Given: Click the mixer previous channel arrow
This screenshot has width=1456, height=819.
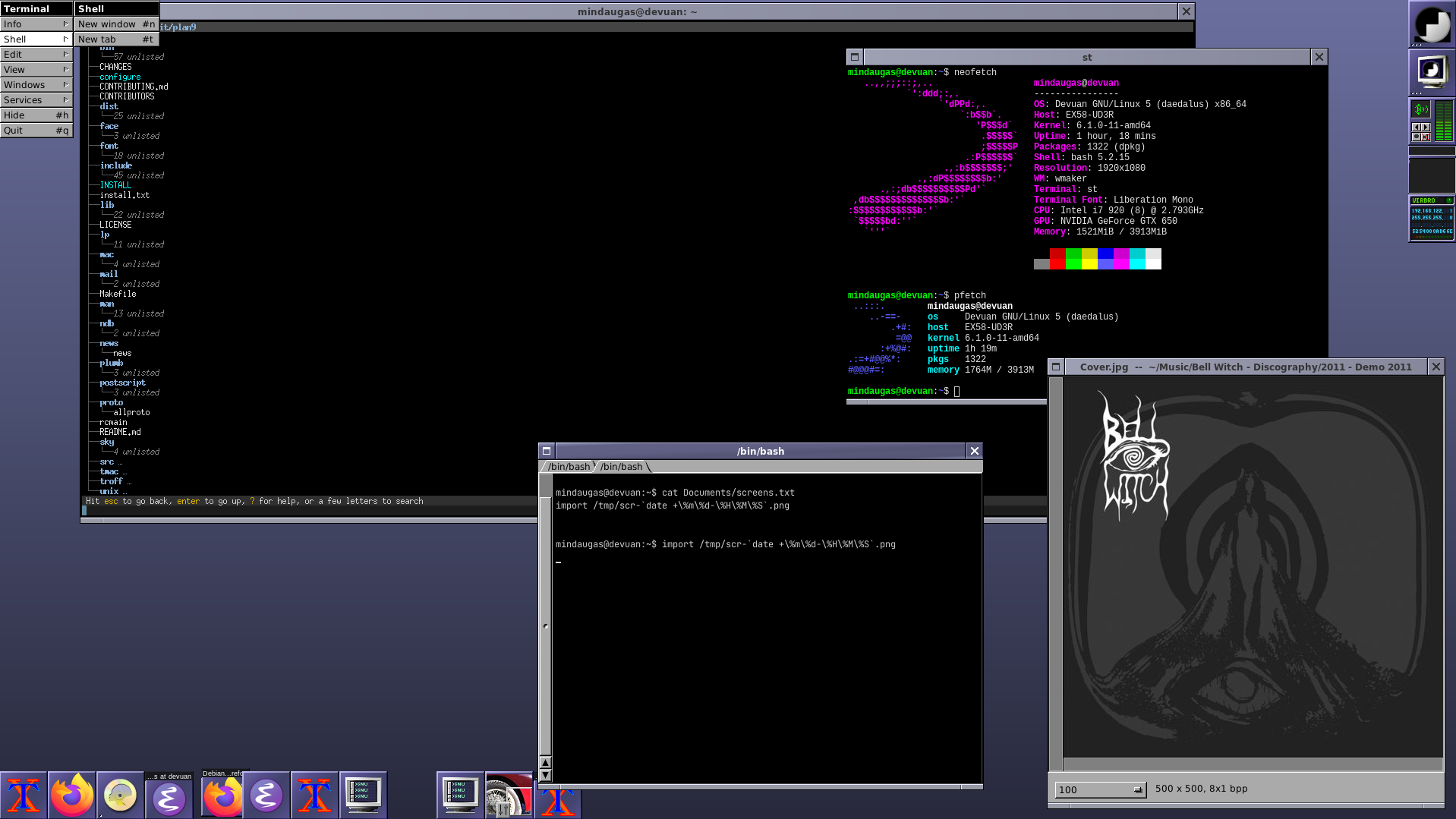Looking at the screenshot, I should click(x=1417, y=127).
